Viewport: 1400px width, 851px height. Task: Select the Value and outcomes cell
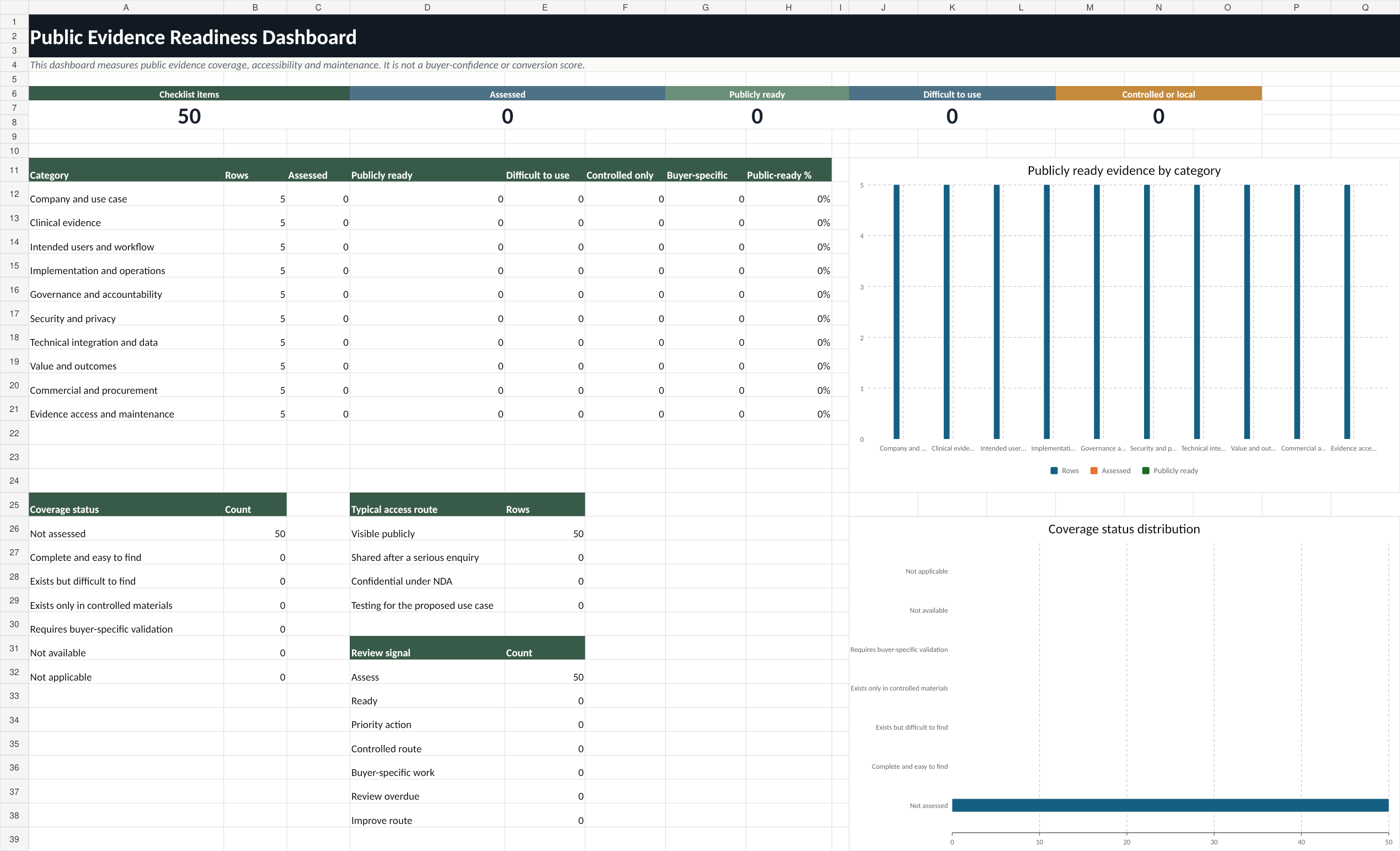[x=126, y=361]
